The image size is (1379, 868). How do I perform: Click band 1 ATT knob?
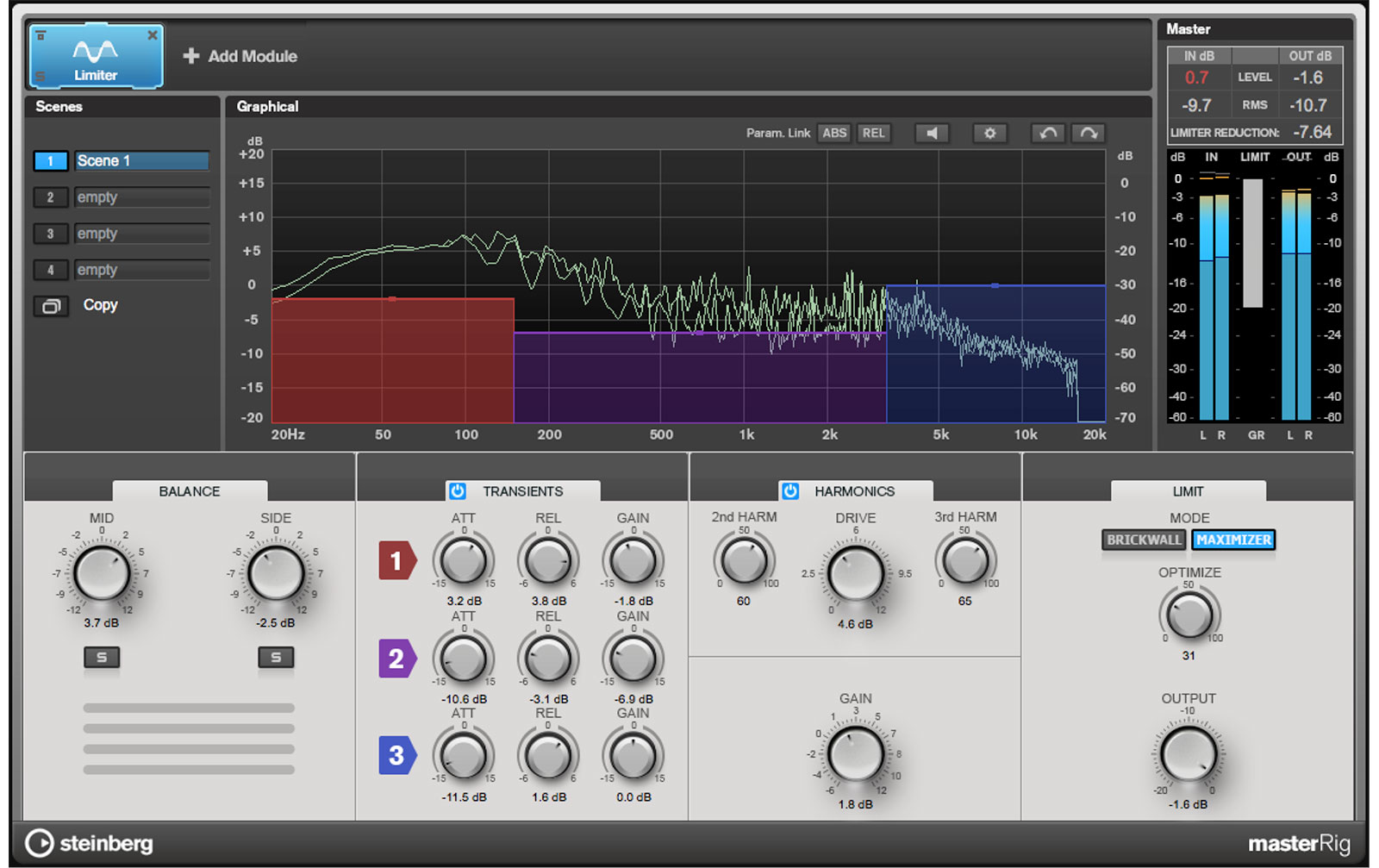[464, 561]
